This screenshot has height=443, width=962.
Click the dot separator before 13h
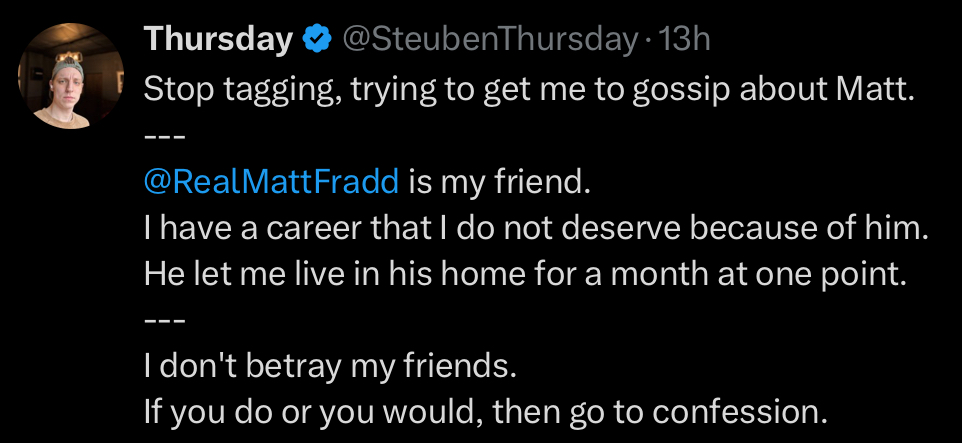pos(650,40)
